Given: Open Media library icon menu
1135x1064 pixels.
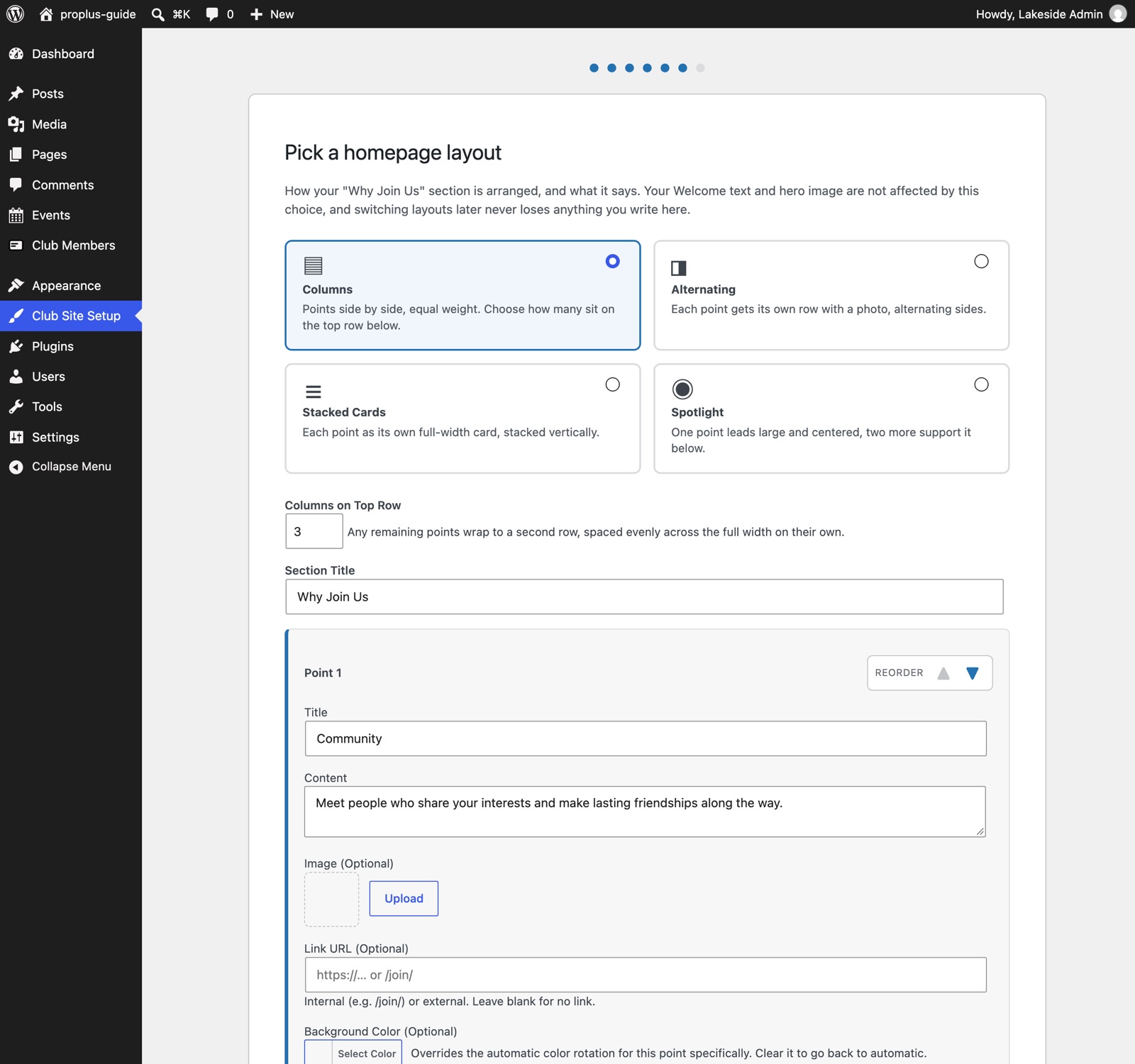Looking at the screenshot, I should point(16,124).
